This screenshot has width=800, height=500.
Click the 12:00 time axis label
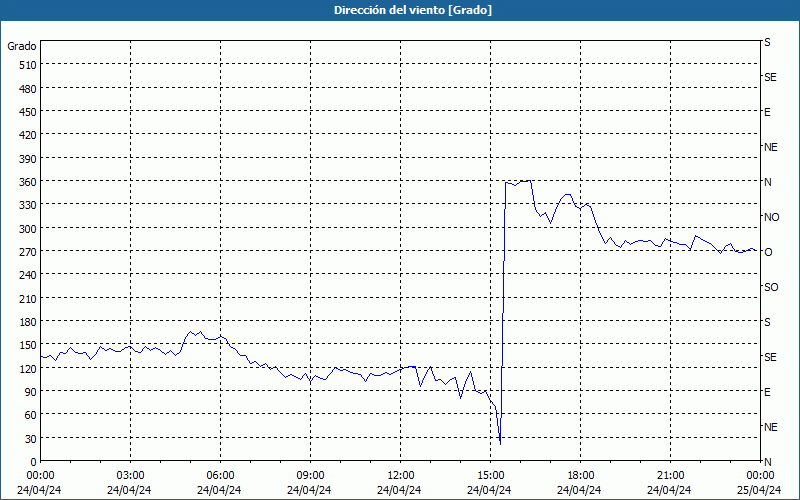[x=401, y=476]
